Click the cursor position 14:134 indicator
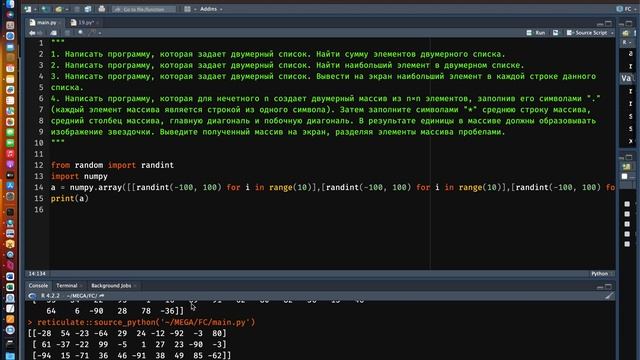640x360 pixels. tap(37, 273)
